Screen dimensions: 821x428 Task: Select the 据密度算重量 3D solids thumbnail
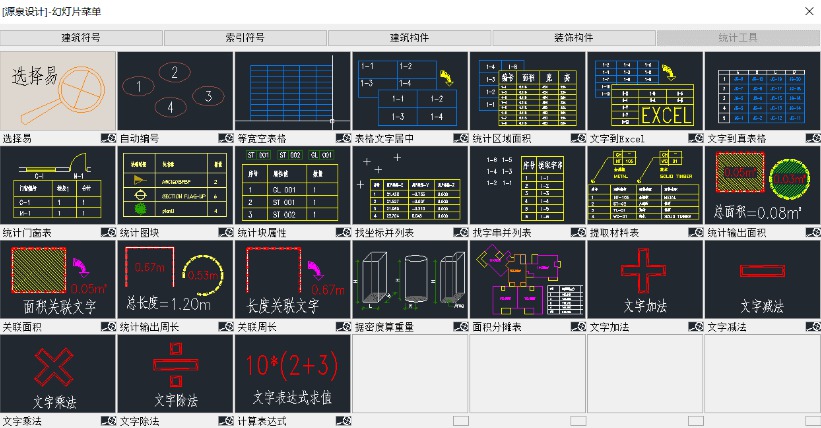coord(410,280)
